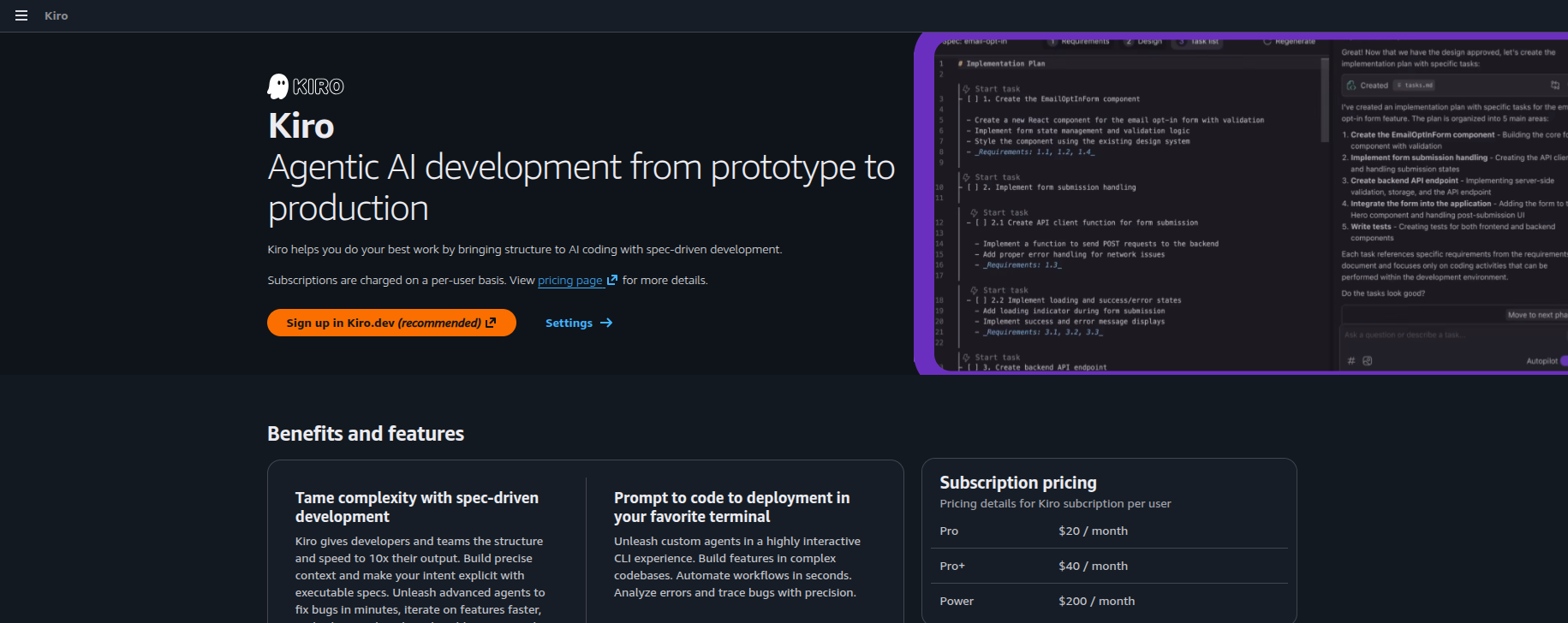Click the "Pro+" plan name
Viewport: 1568px width, 623px height.
tap(952, 567)
